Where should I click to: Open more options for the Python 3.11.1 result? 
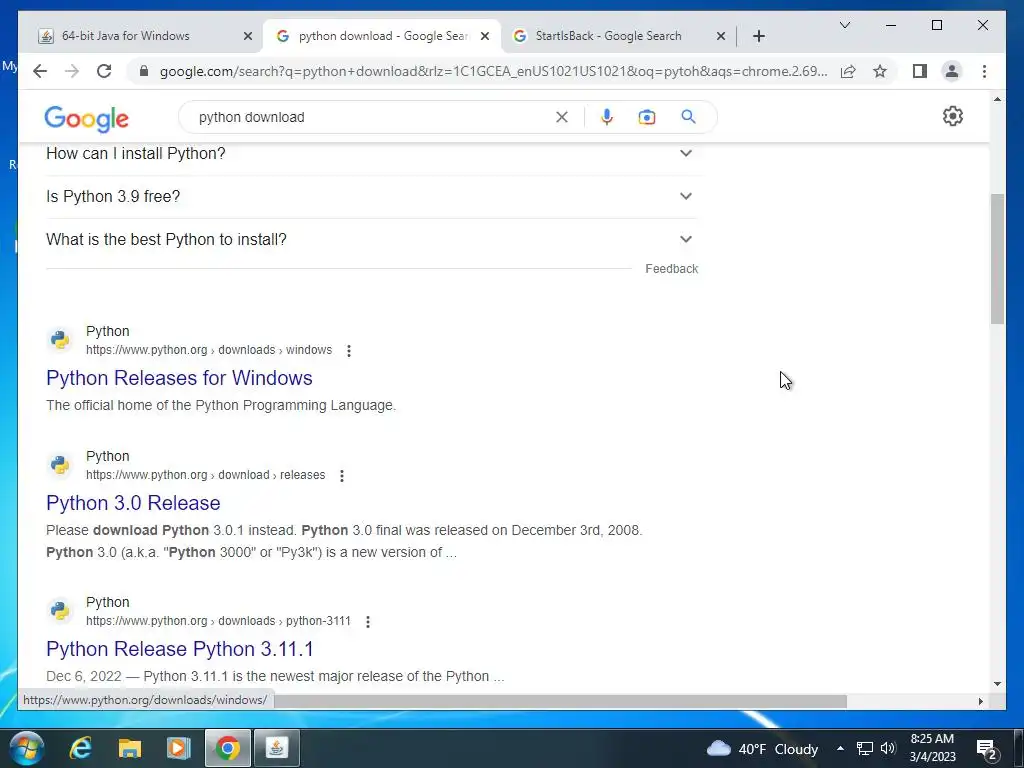tap(368, 622)
